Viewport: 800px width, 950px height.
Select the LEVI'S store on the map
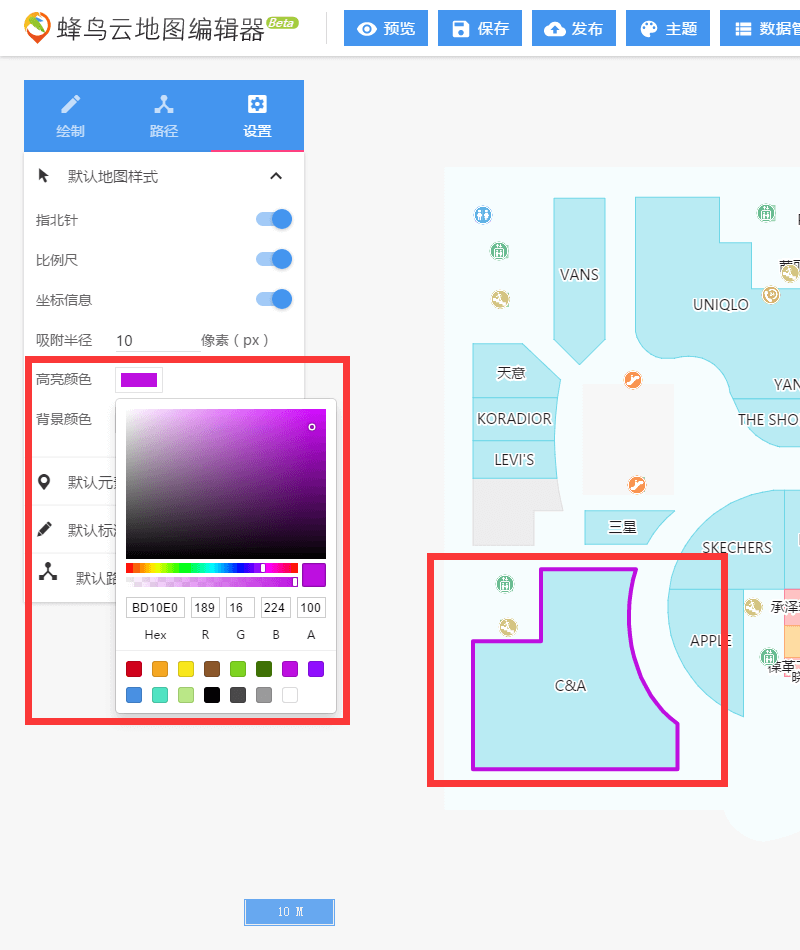514,460
